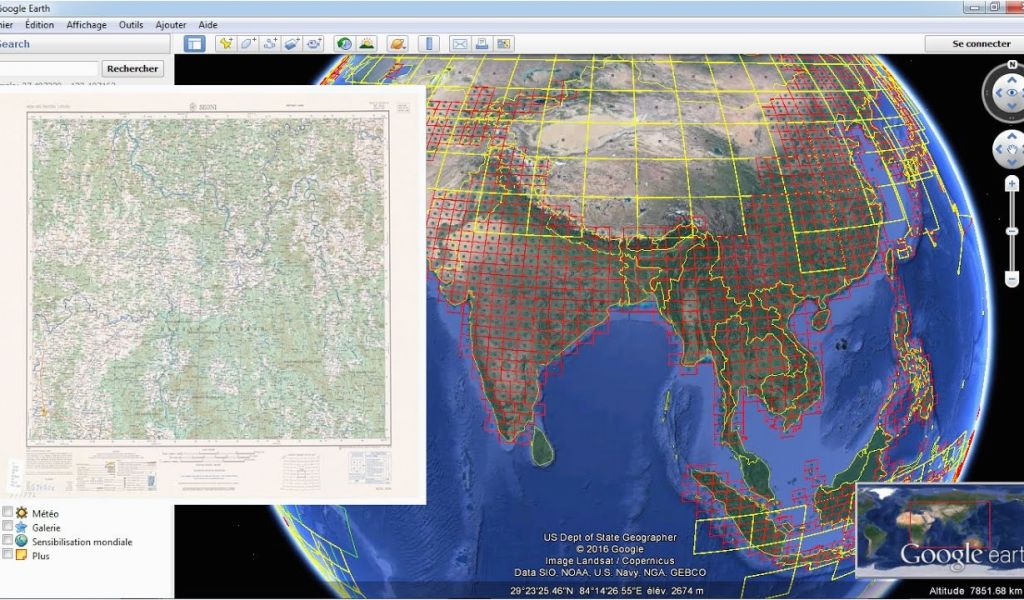Open the Outils menu

pyautogui.click(x=130, y=24)
